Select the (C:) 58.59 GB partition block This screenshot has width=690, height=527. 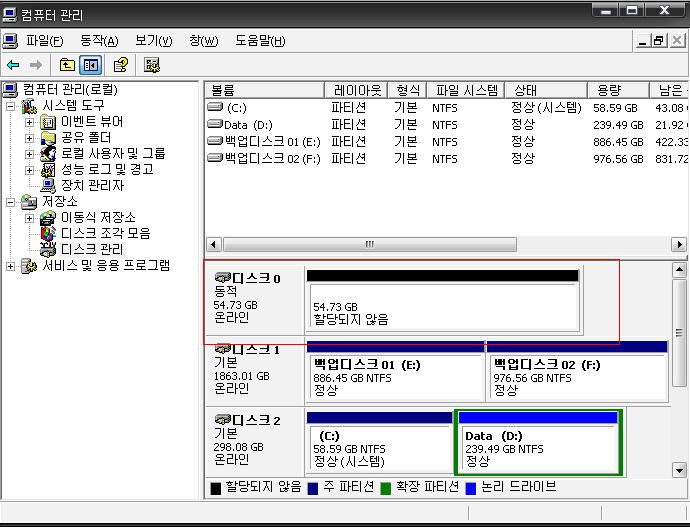pos(379,443)
